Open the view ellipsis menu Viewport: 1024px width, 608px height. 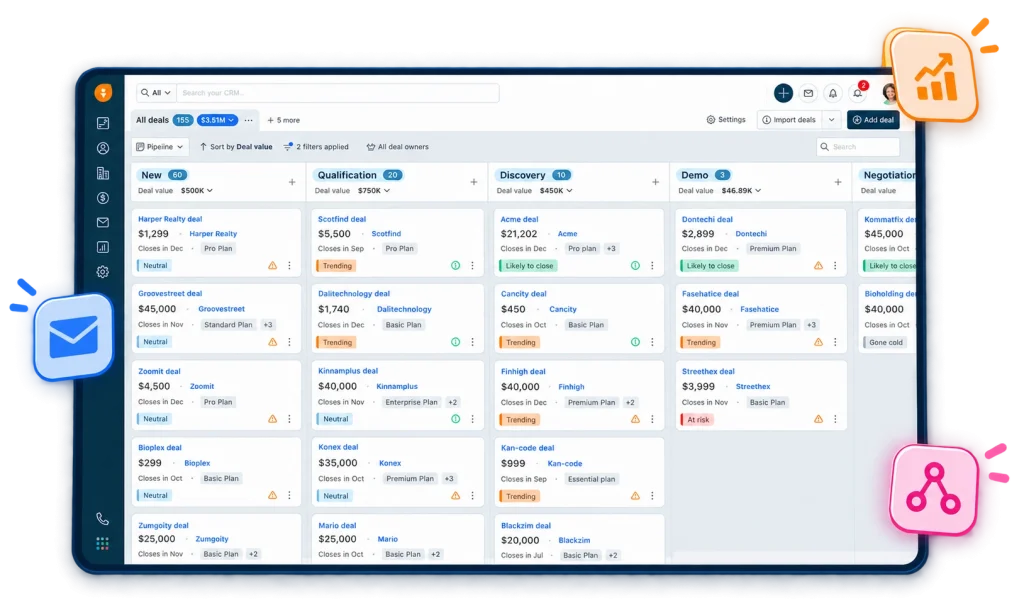(x=248, y=120)
